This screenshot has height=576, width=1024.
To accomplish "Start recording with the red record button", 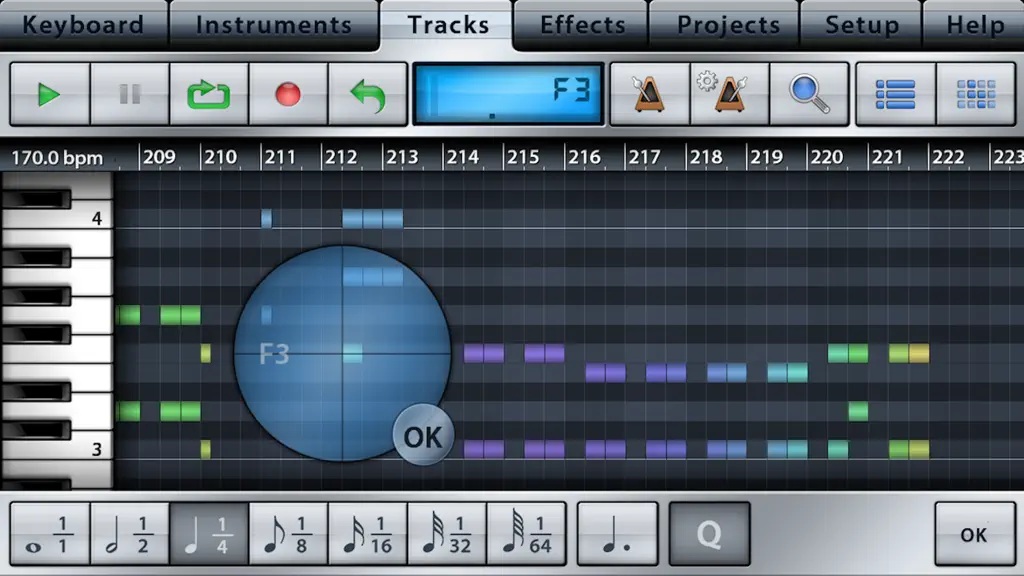I will click(288, 94).
